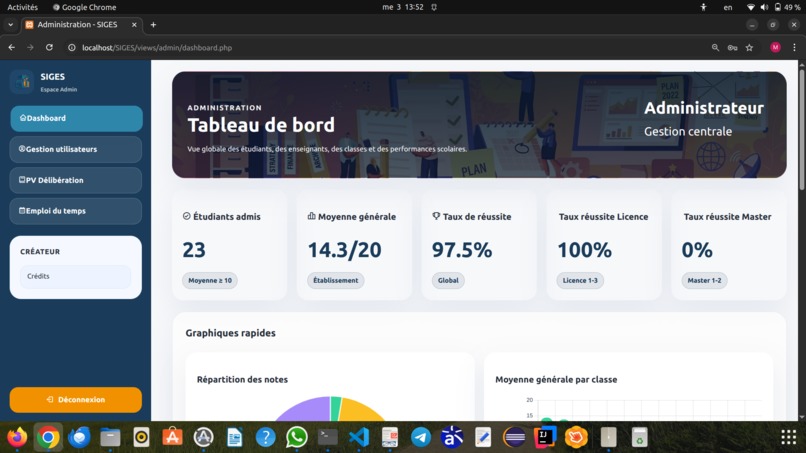Open Files manager from the dock

110,438
